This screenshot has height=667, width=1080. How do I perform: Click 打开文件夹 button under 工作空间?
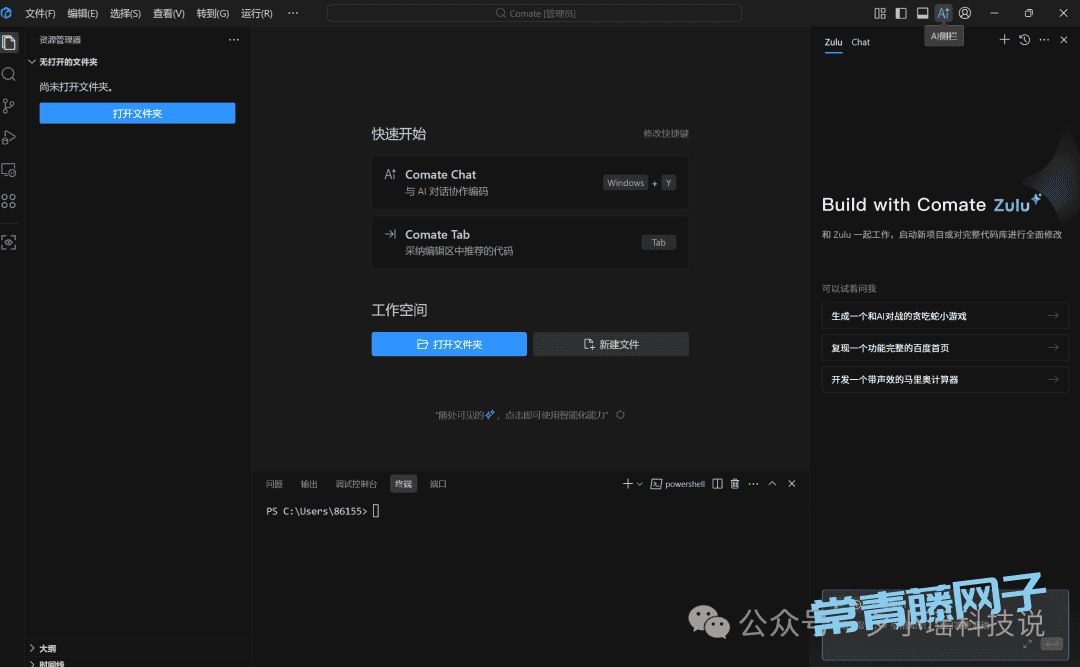point(449,345)
